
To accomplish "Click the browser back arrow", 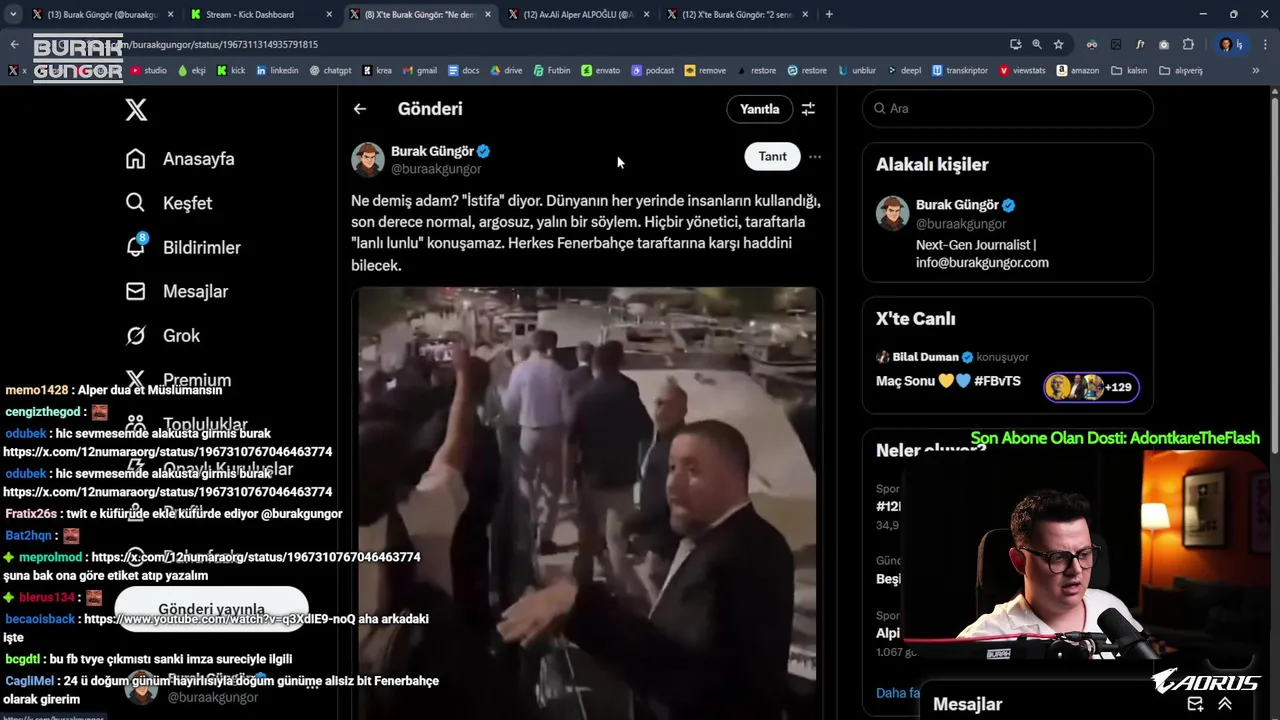I will [14, 44].
